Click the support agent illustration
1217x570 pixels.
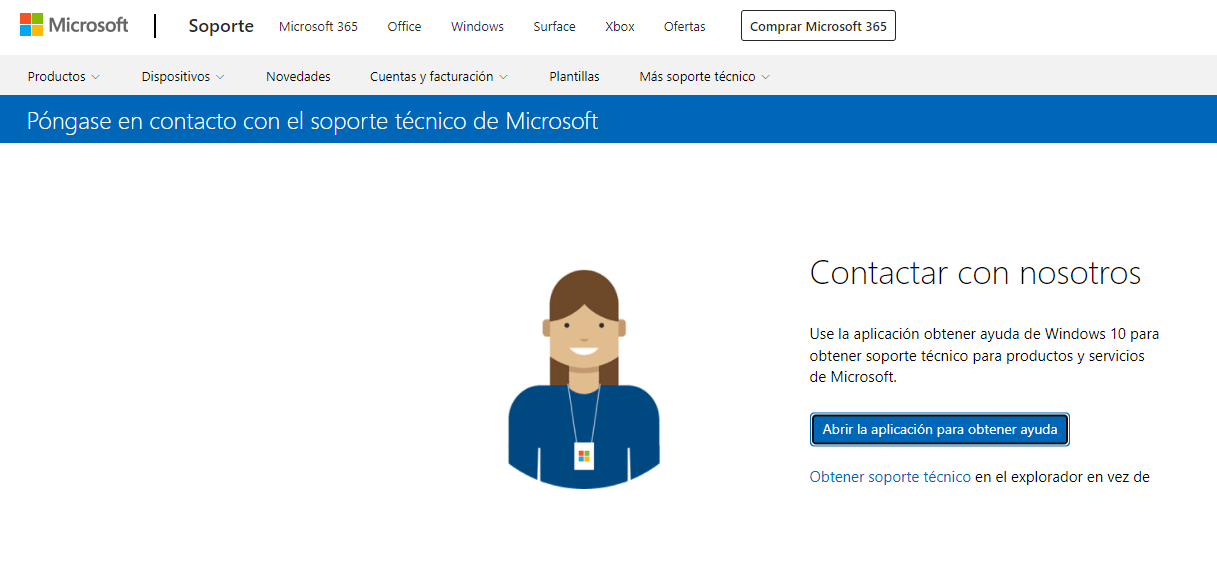click(x=584, y=379)
